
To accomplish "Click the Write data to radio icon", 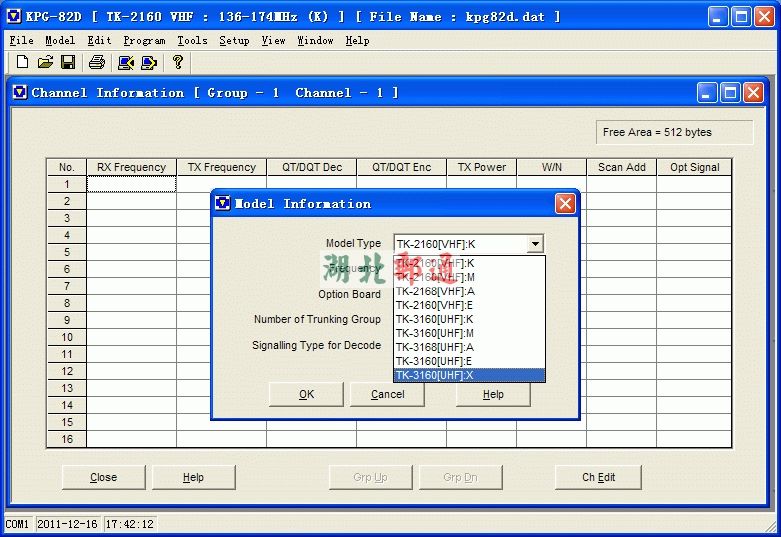I will (149, 63).
